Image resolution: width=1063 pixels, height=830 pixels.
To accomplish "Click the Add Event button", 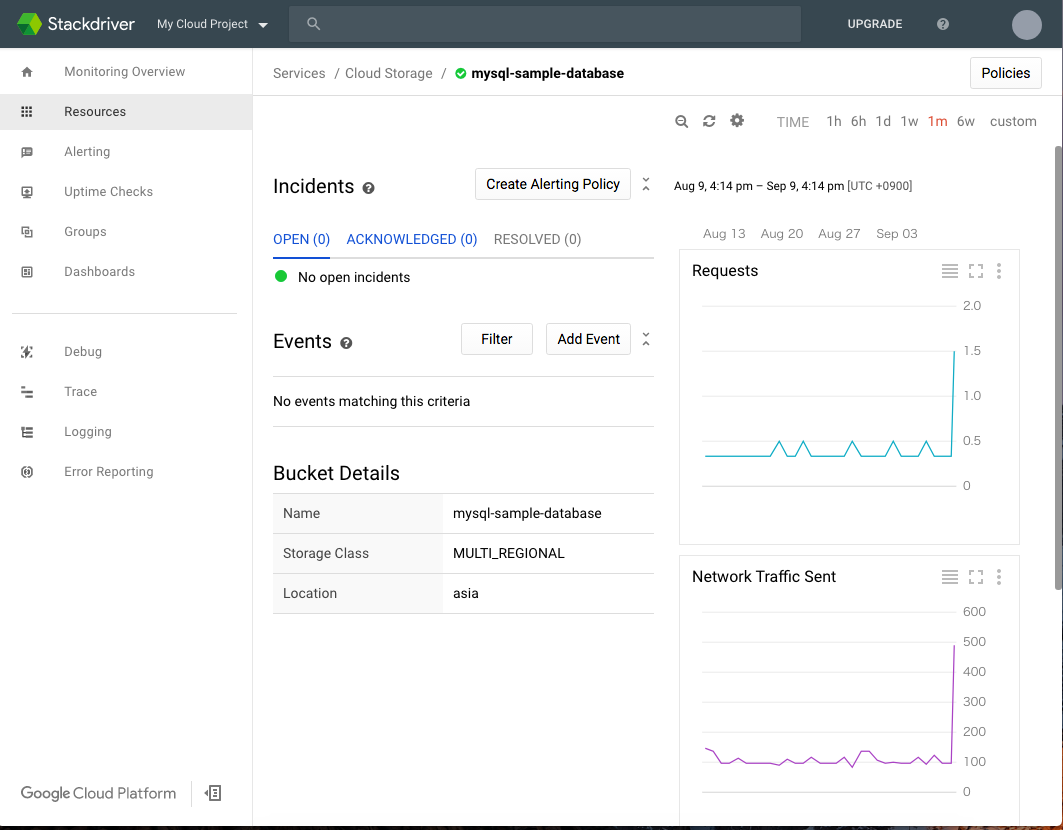I will click(x=588, y=339).
